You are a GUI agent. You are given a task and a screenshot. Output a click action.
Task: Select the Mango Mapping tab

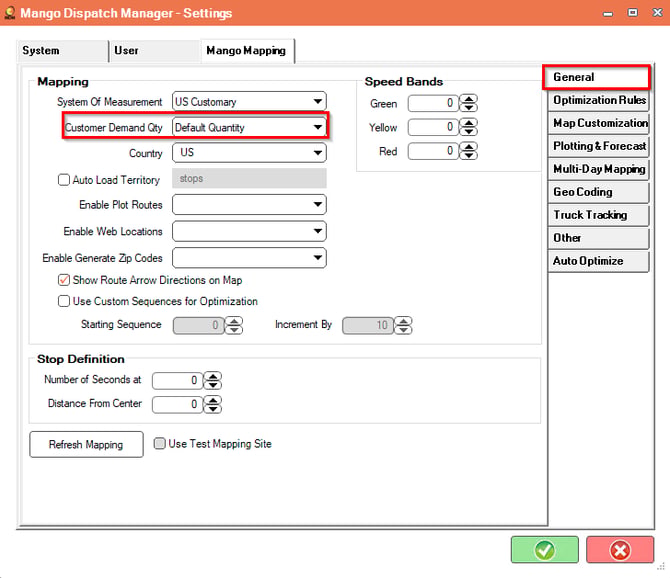247,51
